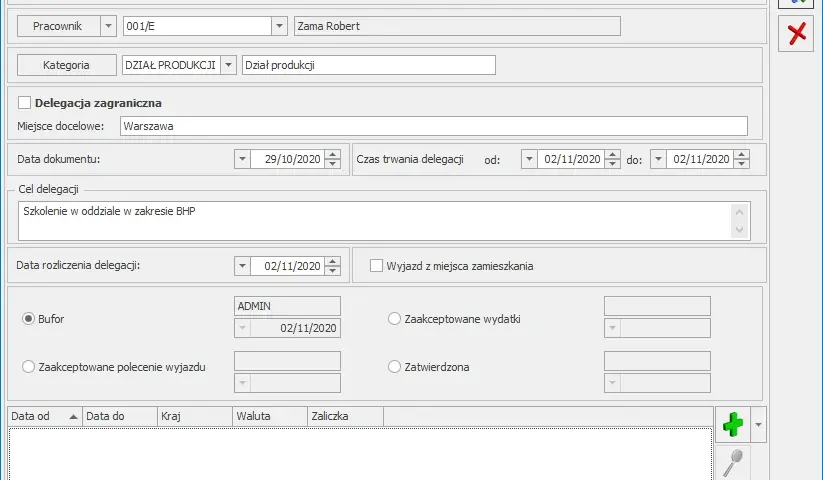823x480 pixels.
Task: Click the Data dokumentu date 29/10/2020
Action: (x=288, y=159)
